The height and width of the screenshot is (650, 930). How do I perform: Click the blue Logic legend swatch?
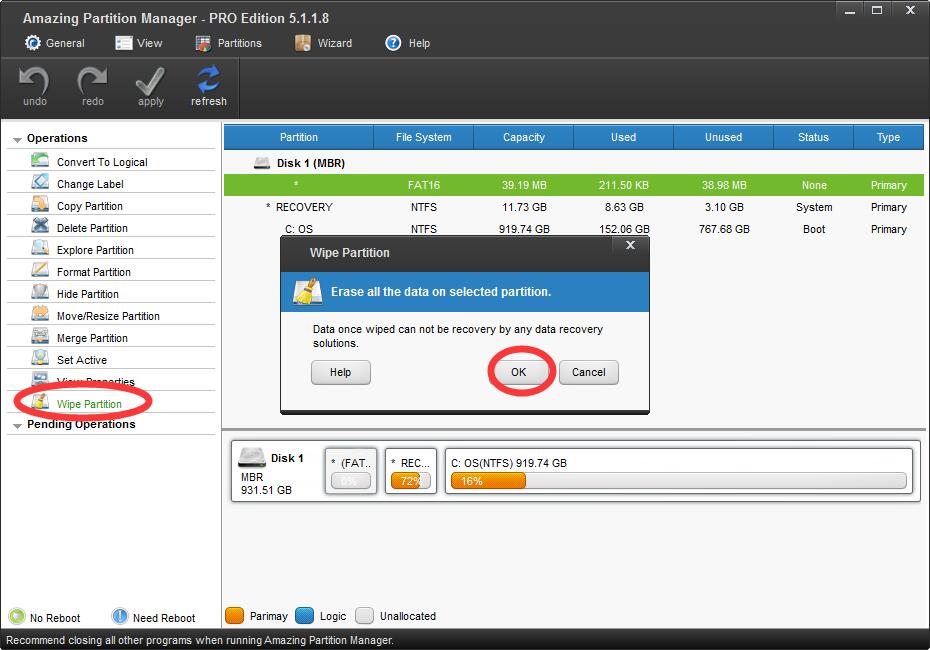(304, 616)
